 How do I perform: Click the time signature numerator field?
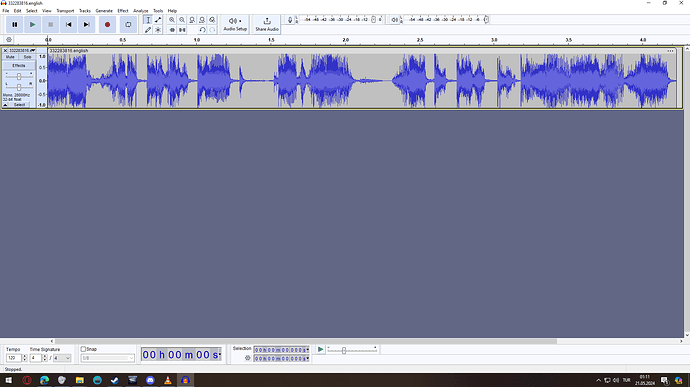[35, 358]
